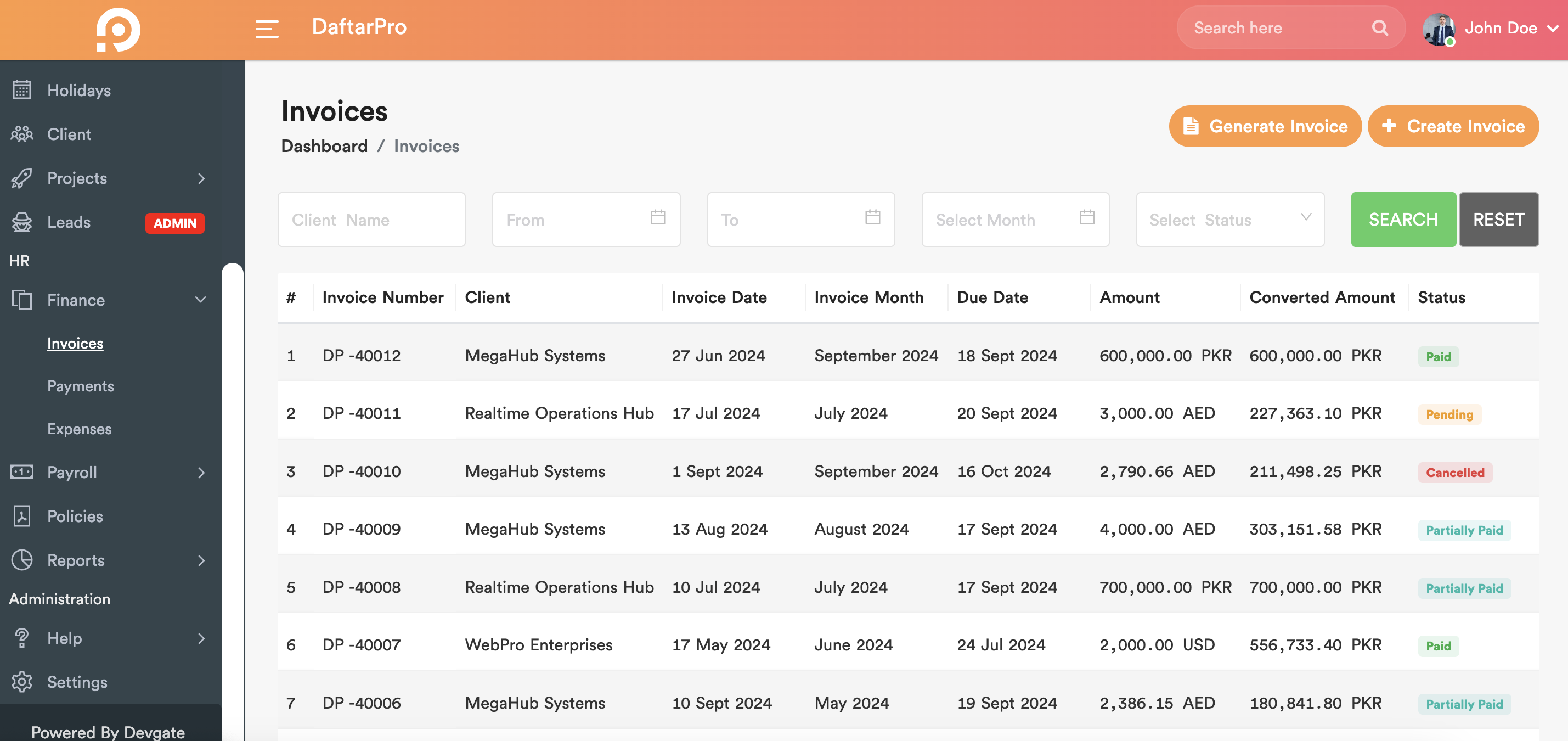This screenshot has height=741, width=1568.
Task: Click the Holidays calendar sidebar icon
Action: 22,90
